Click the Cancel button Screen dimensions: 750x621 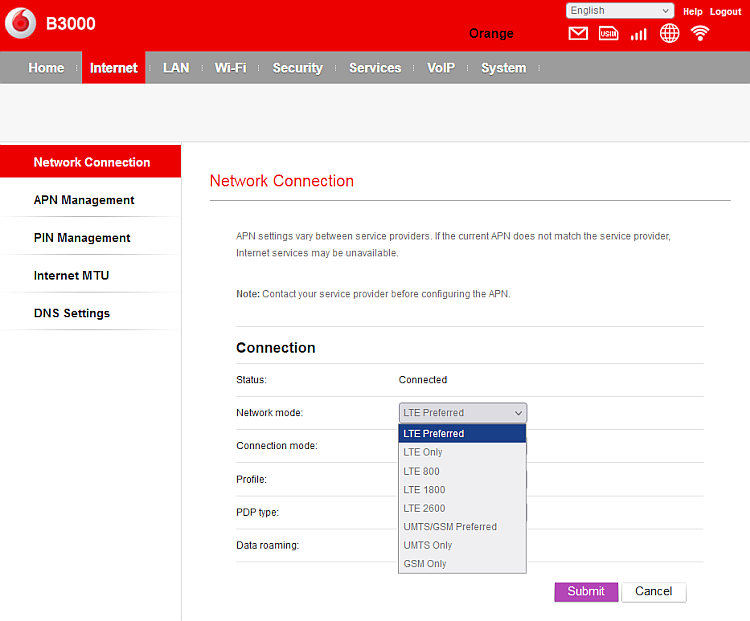(x=653, y=591)
